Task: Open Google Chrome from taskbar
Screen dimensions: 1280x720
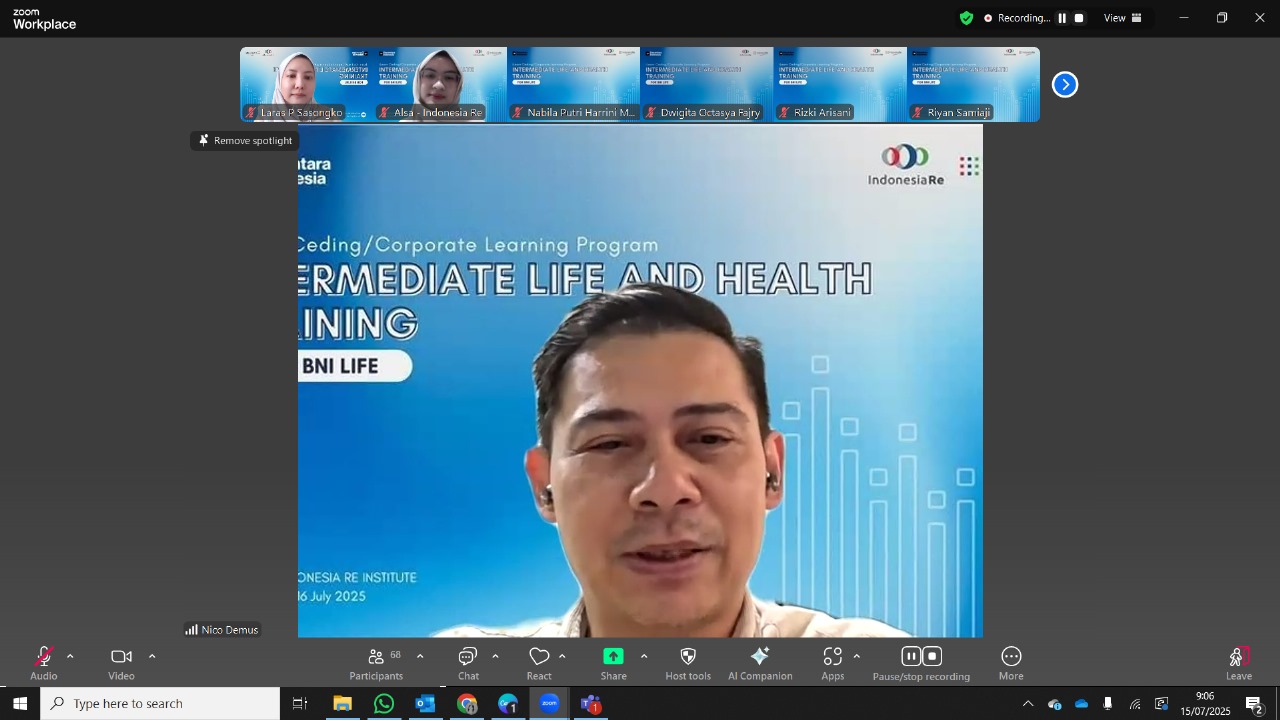Action: [x=467, y=704]
